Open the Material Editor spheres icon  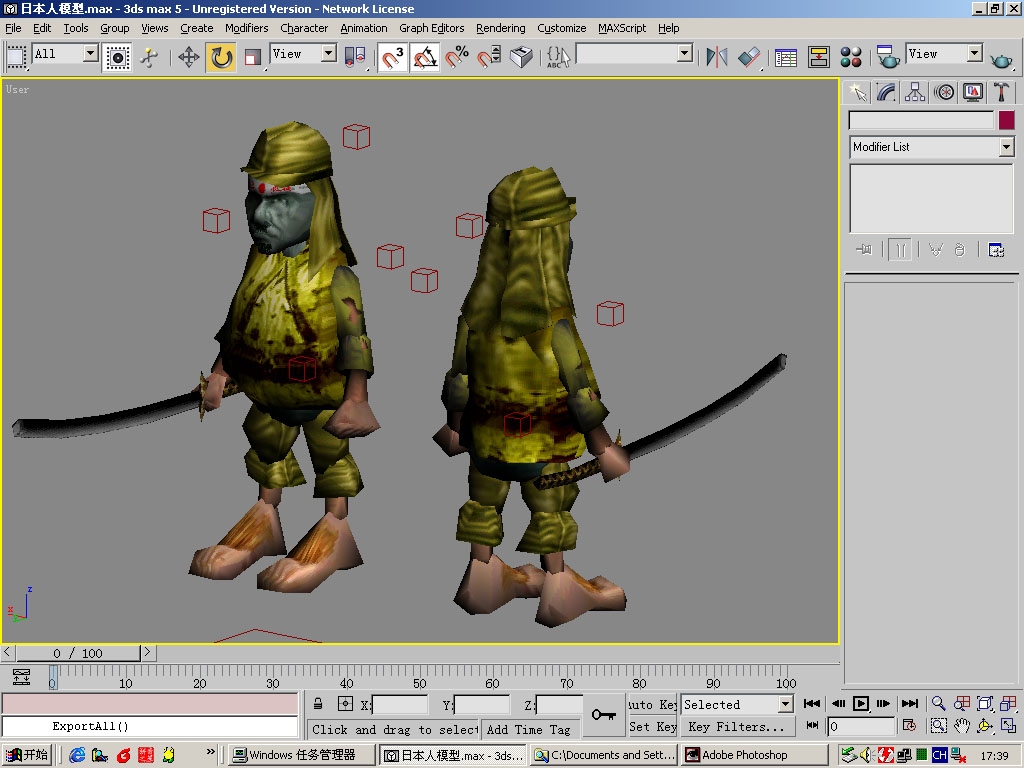[x=851, y=57]
